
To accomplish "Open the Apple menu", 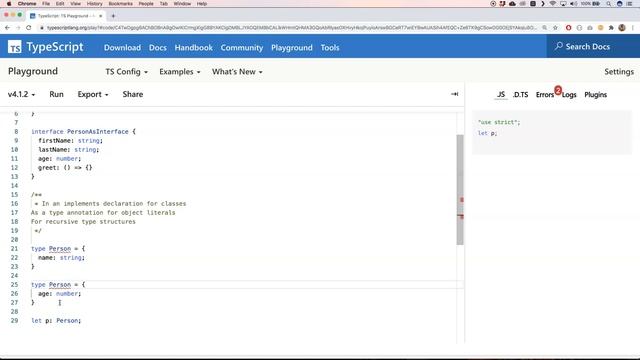I will (9, 4).
